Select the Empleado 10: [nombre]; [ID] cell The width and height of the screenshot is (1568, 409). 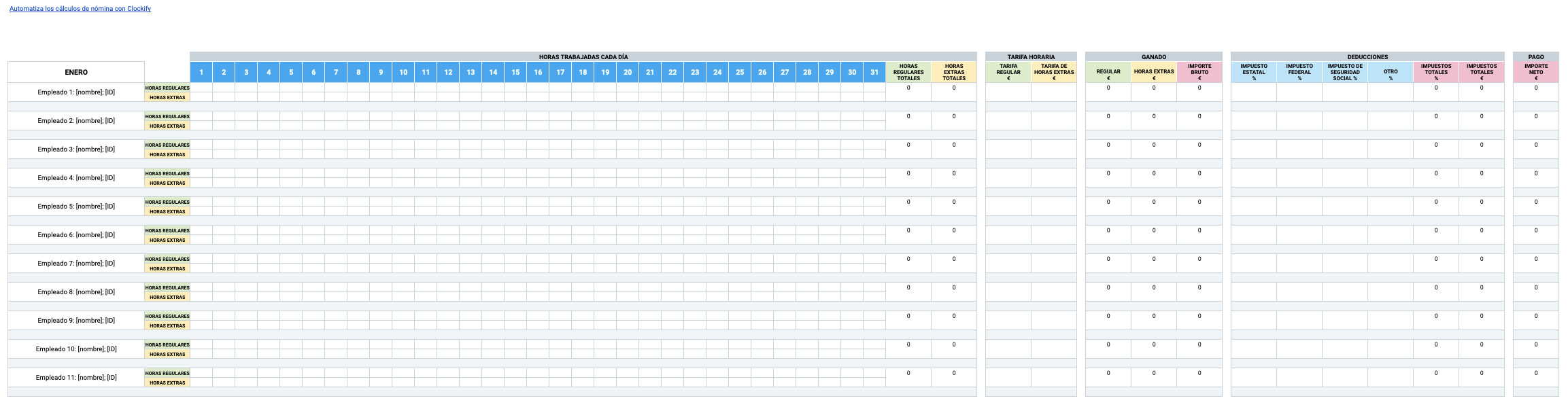point(76,349)
